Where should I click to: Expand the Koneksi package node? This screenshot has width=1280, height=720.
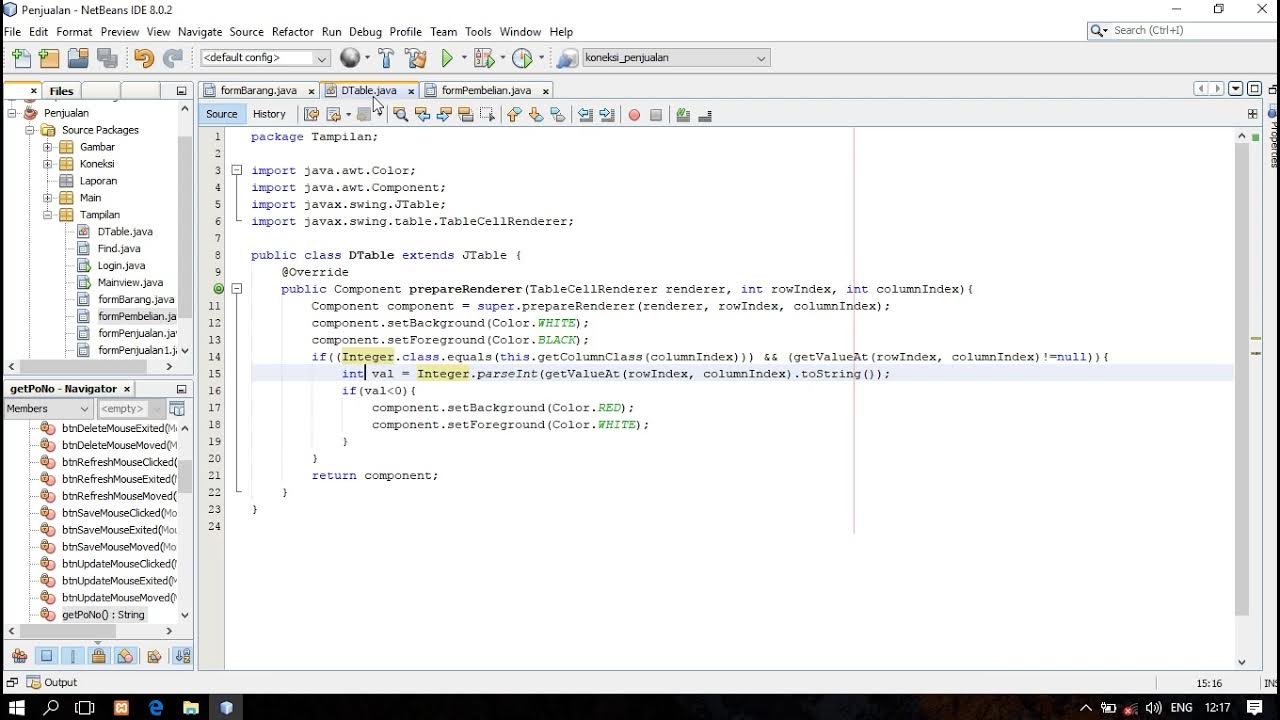tap(47, 164)
